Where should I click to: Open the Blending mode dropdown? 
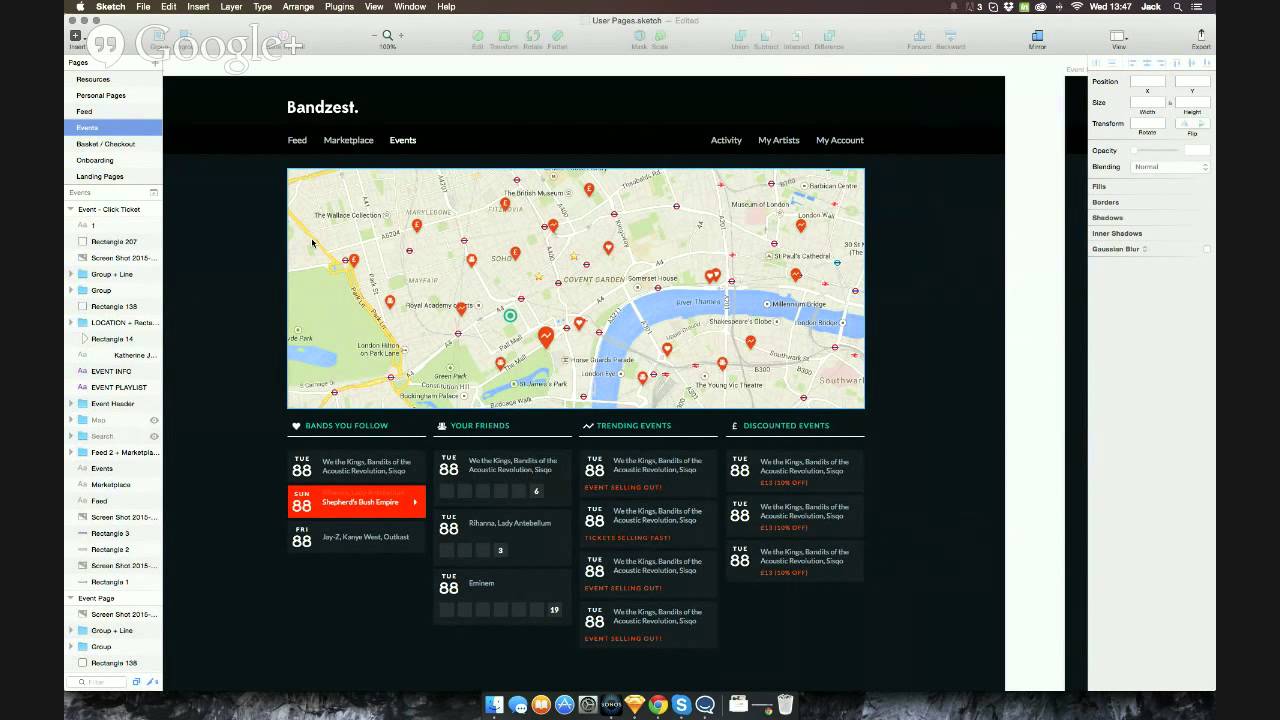point(1170,167)
